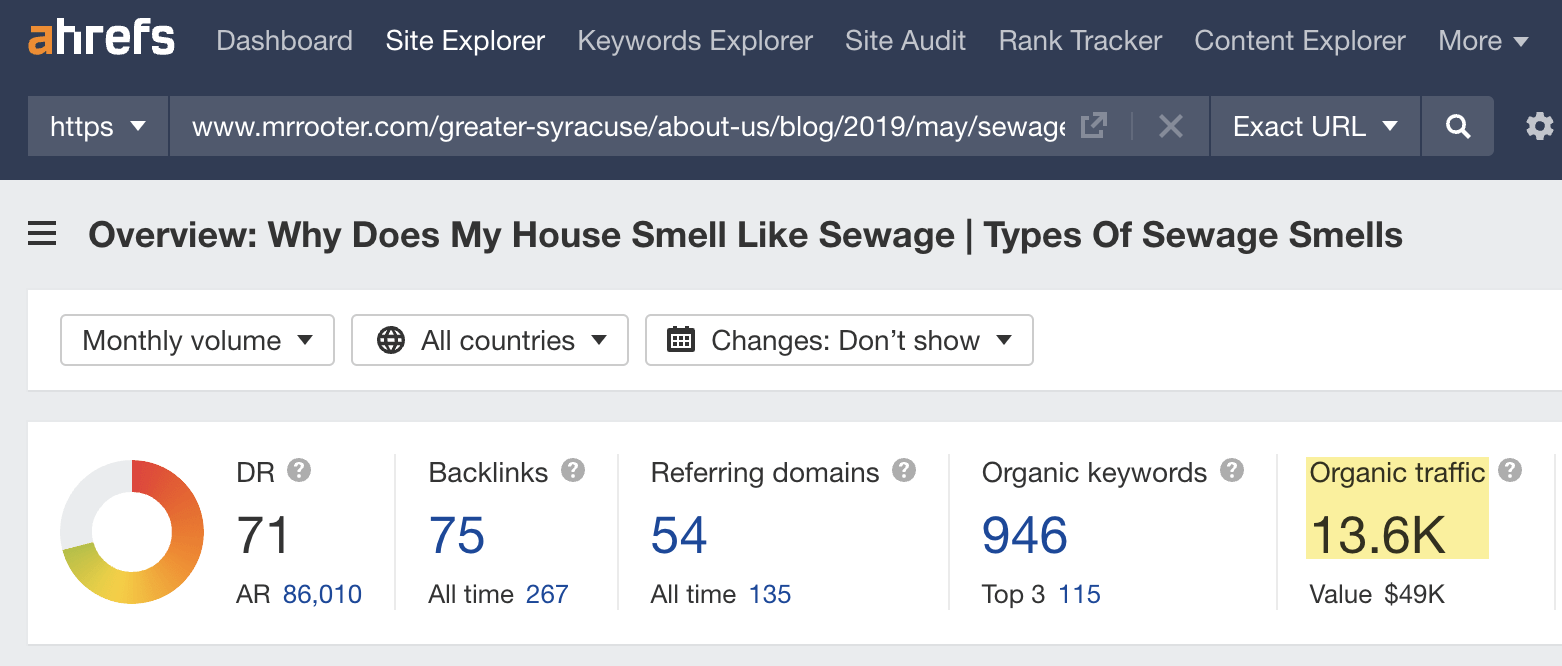
Task: Click the search magnifier icon
Action: tap(1457, 126)
